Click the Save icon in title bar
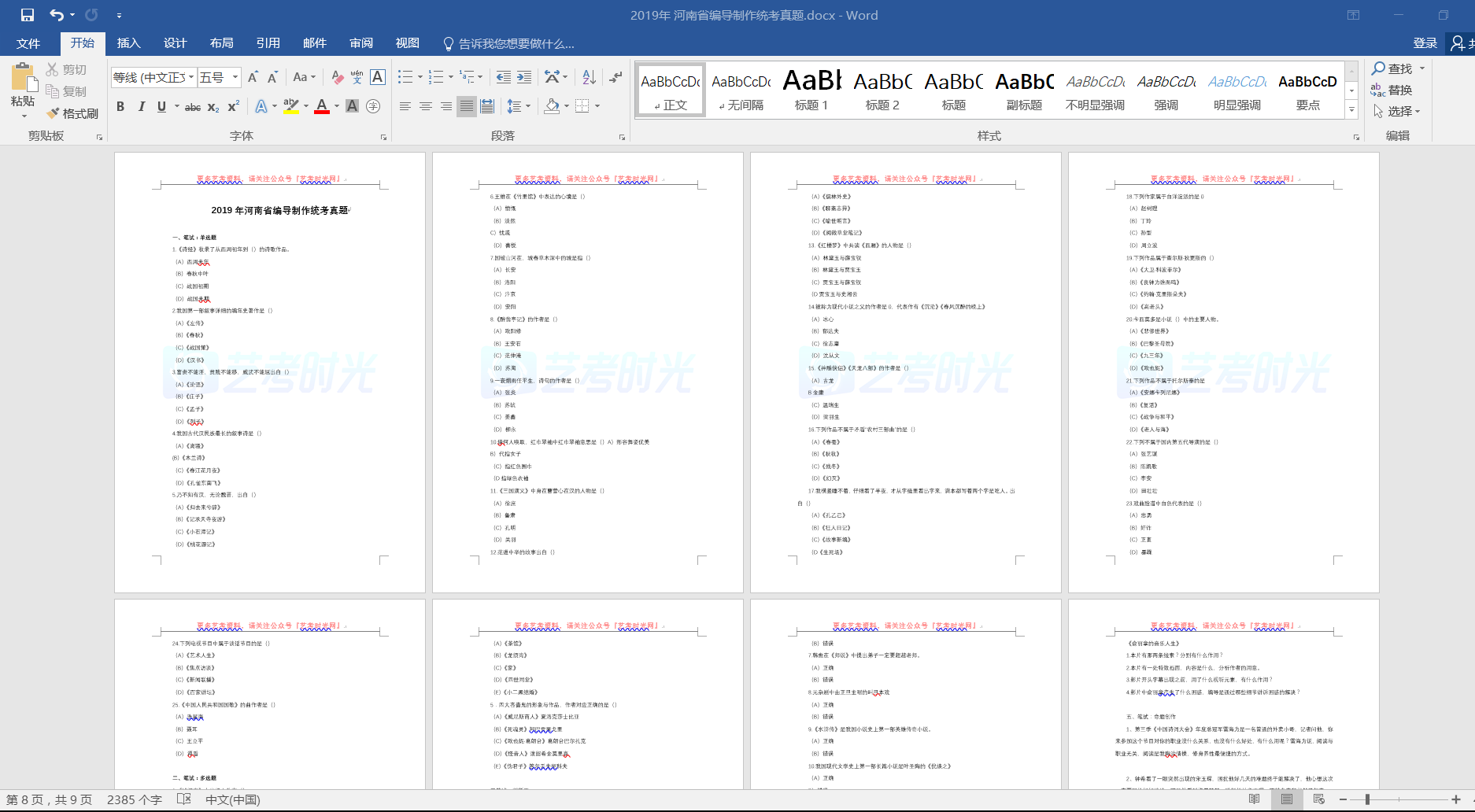1475x812 pixels. [x=28, y=15]
